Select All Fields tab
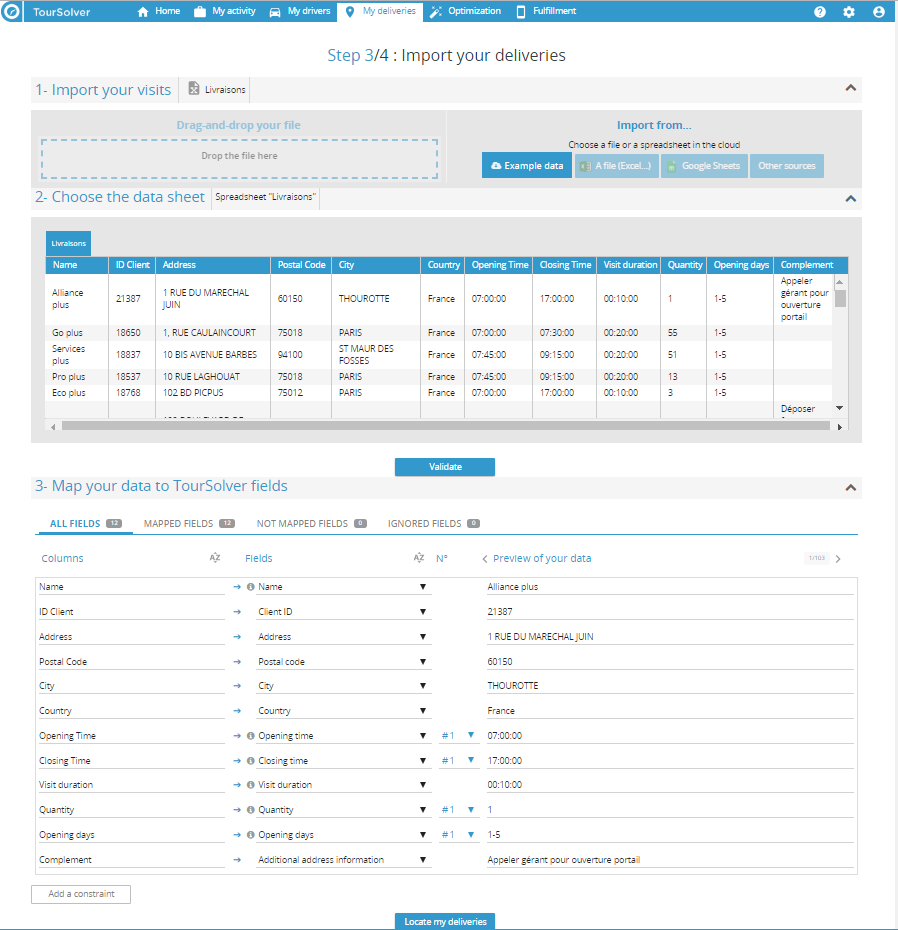This screenshot has width=898, height=930. (85, 523)
